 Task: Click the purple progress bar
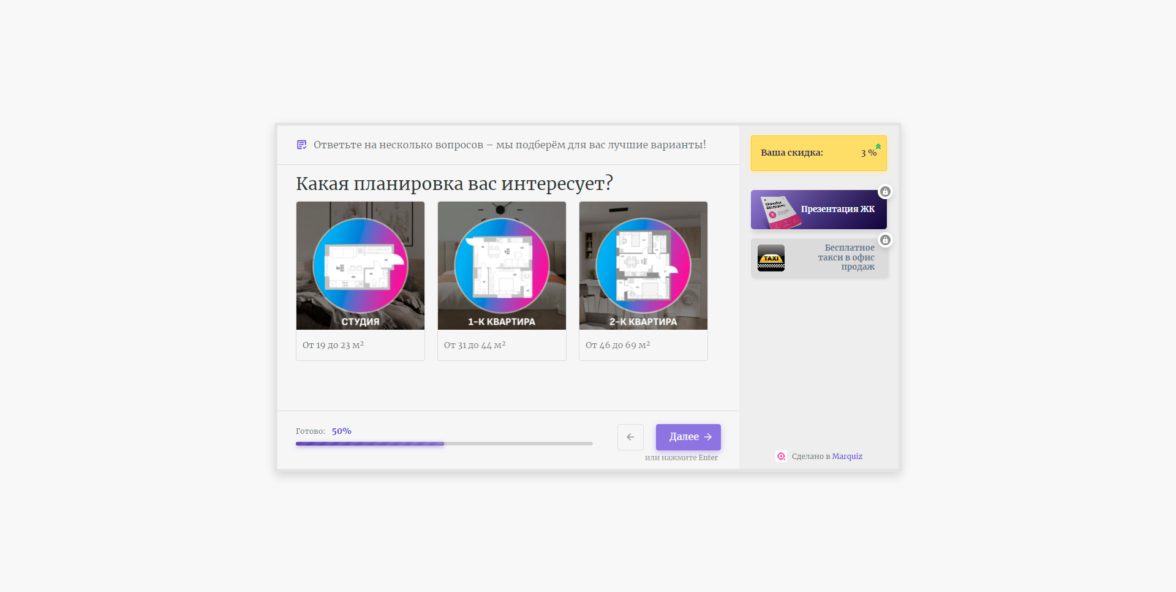click(x=444, y=443)
